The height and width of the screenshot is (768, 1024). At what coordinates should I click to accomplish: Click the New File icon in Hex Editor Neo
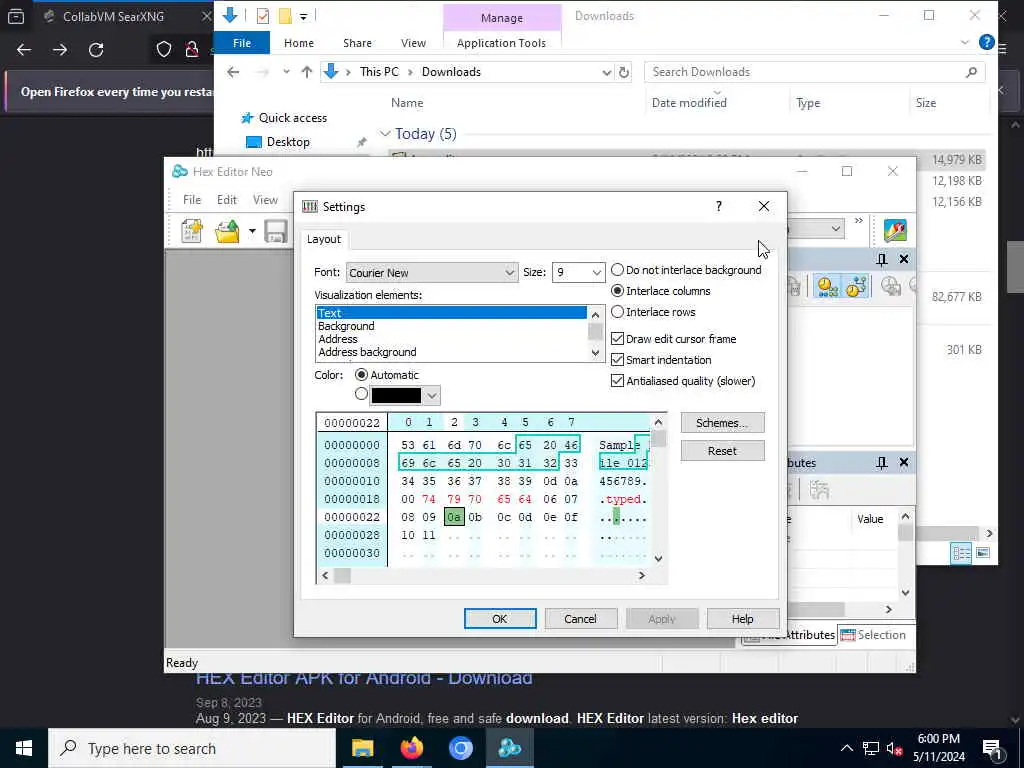[191, 231]
